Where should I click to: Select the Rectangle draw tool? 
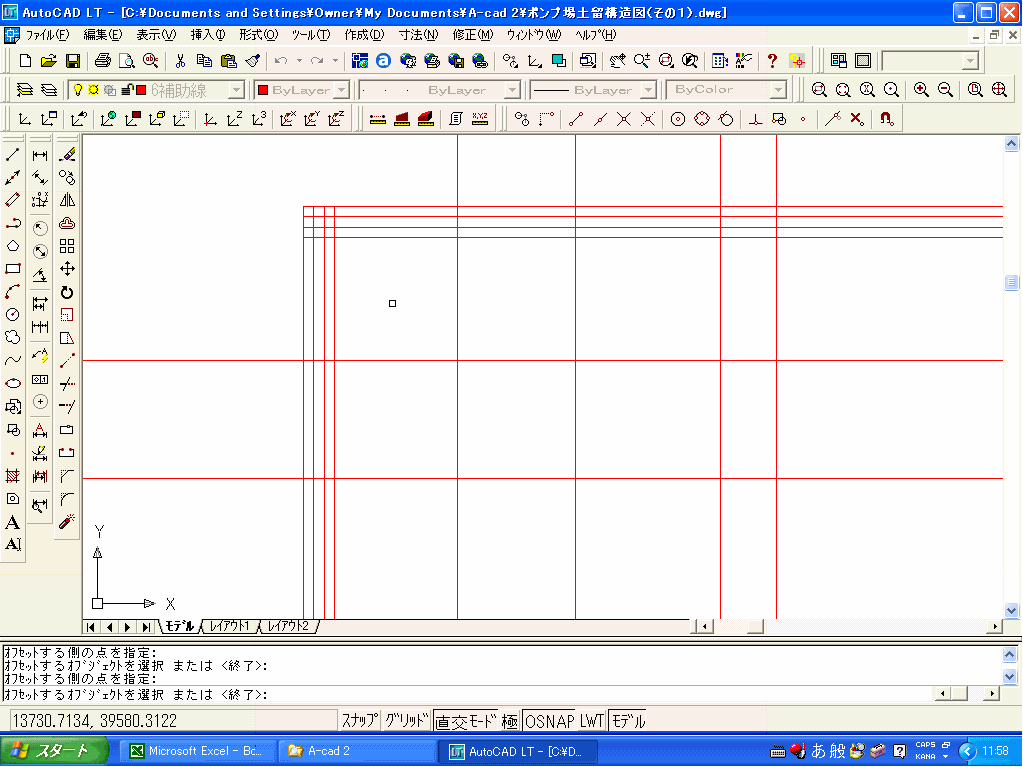12,269
